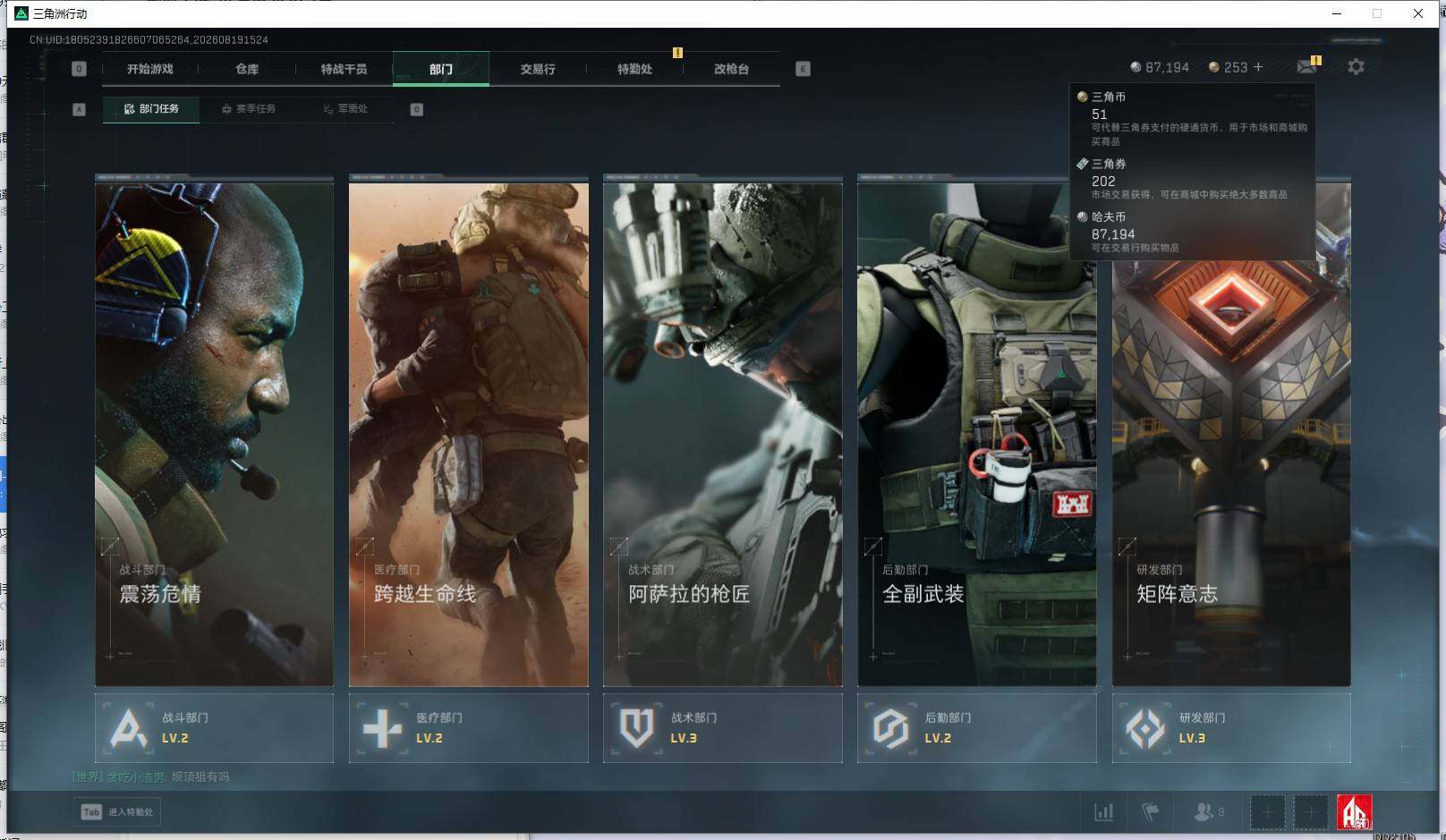
Task: Click the 研发部门 diamond emblem icon
Action: coord(1144,728)
